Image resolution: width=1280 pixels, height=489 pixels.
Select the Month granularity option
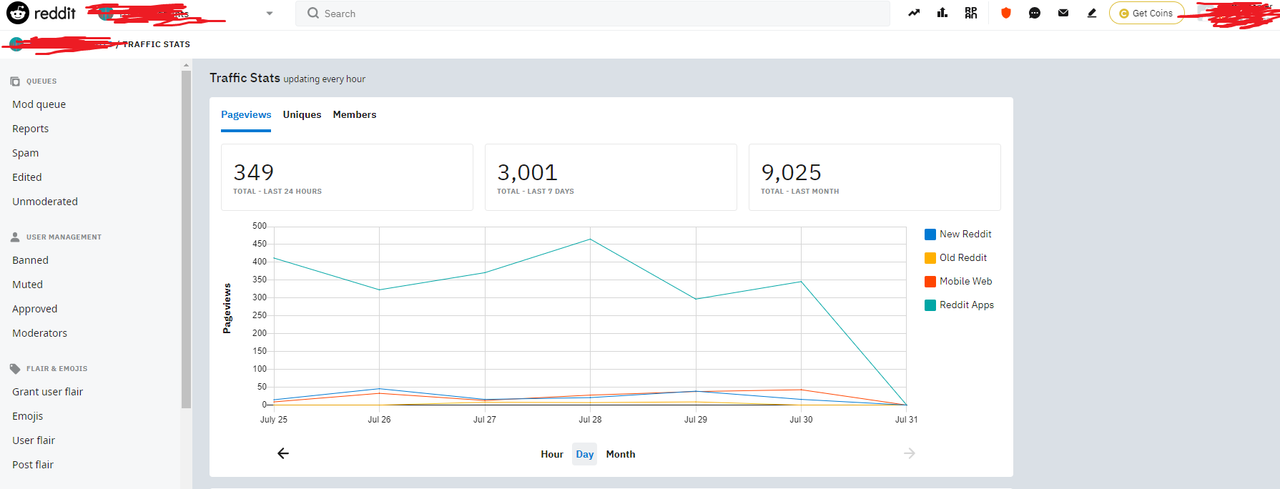pyautogui.click(x=620, y=454)
